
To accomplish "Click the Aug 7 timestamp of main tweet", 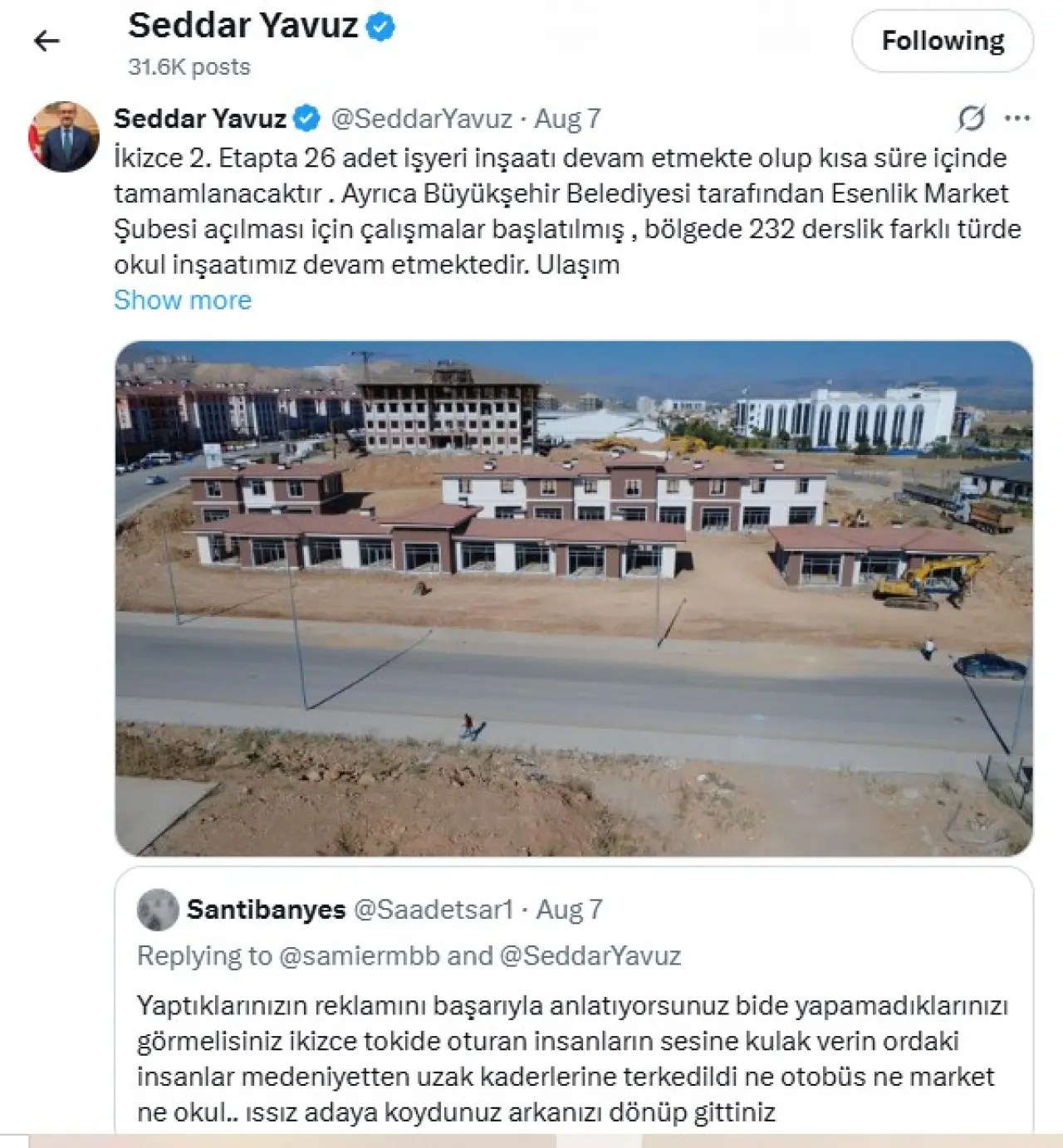I will (x=567, y=119).
